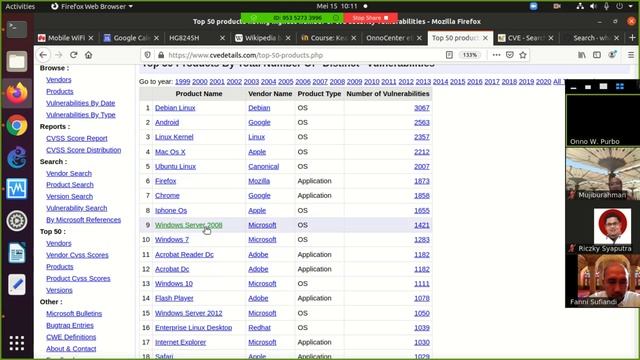Open LibreOffice Writer from the dock
Viewport: 640px width, 360px height.
(17, 253)
